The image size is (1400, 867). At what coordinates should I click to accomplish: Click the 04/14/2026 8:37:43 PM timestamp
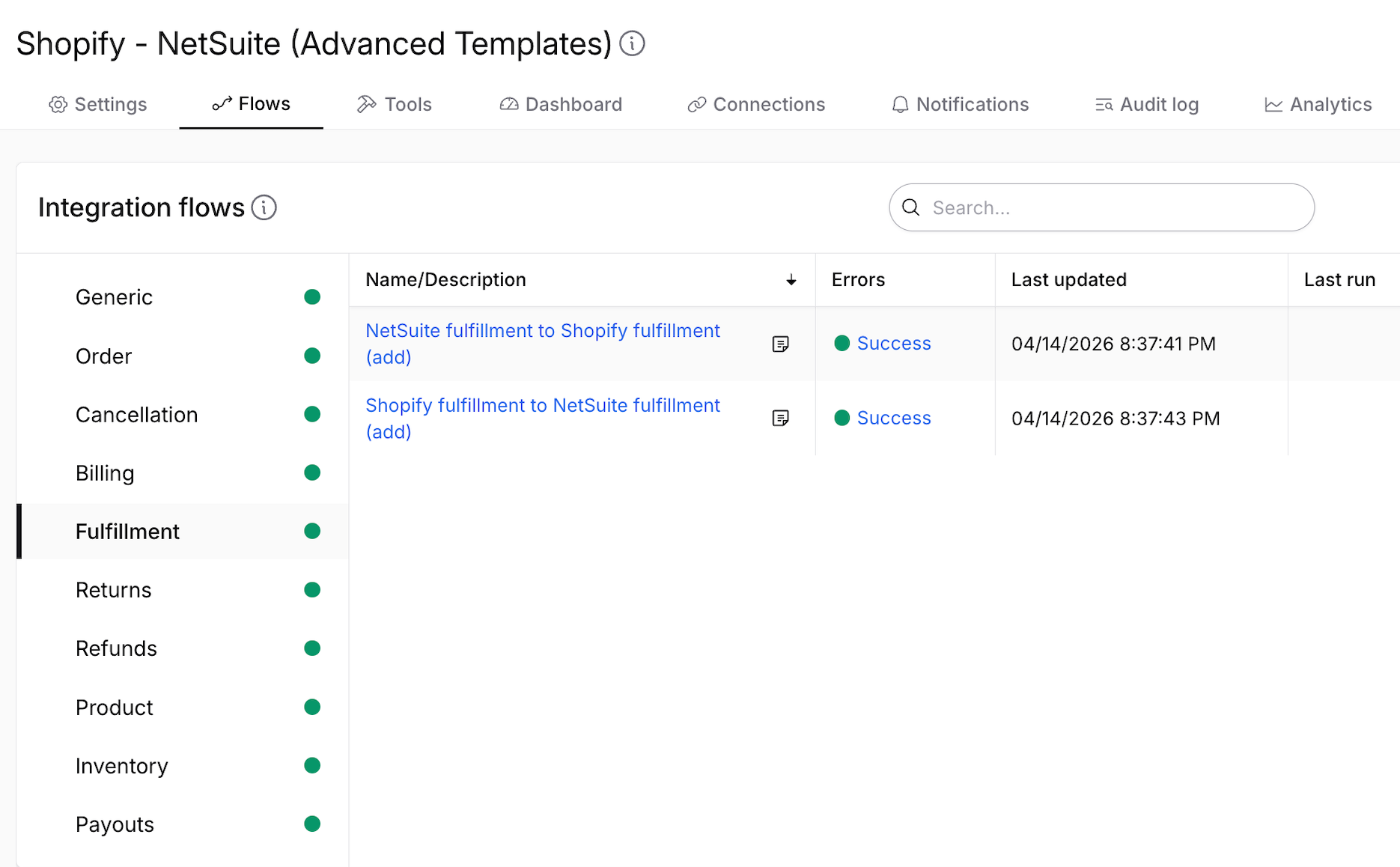(x=1116, y=418)
